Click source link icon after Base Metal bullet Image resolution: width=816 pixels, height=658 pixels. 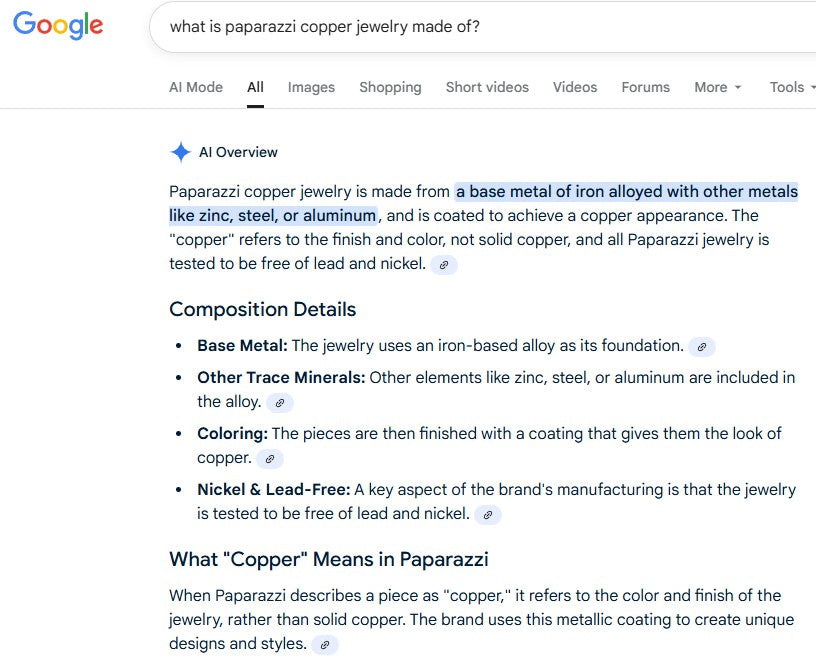[702, 347]
